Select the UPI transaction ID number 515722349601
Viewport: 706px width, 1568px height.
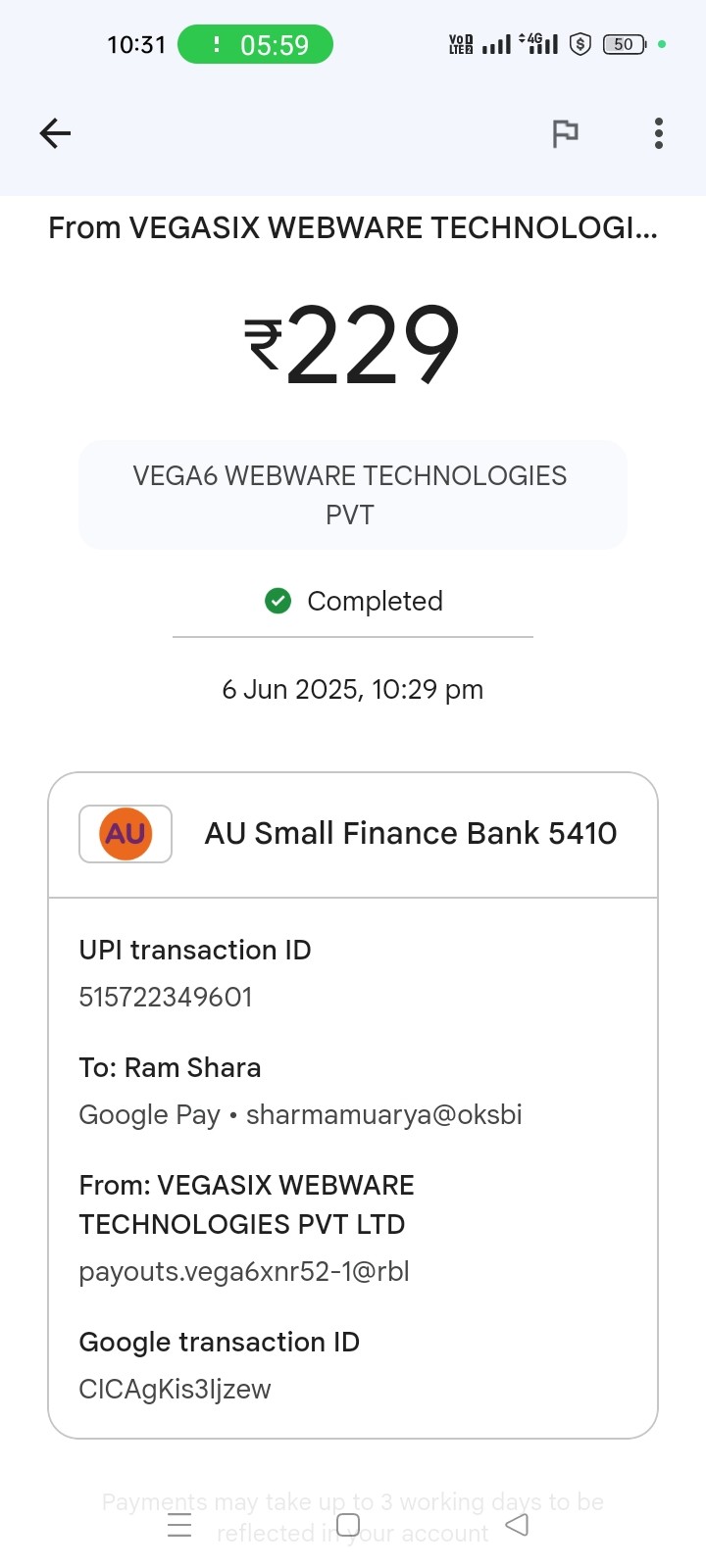click(166, 997)
